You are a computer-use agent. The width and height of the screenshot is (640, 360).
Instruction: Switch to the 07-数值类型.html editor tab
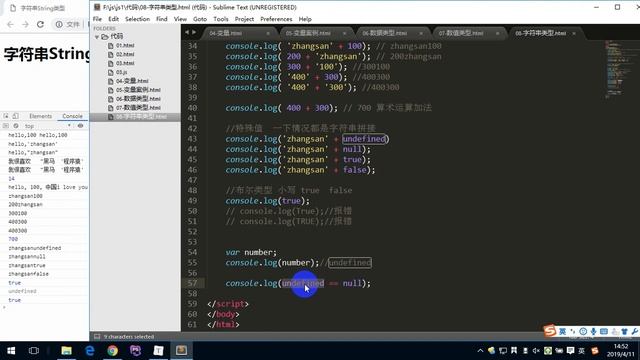tap(461, 33)
